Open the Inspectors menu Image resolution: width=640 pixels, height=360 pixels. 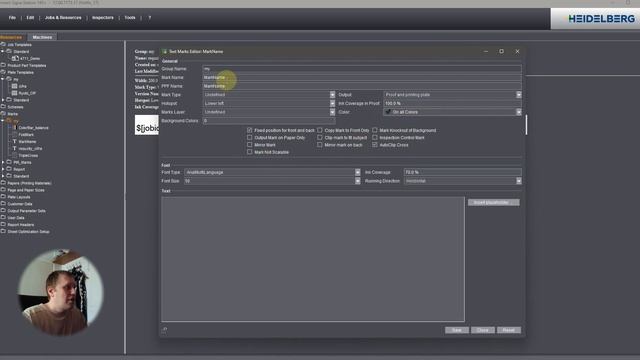[103, 18]
